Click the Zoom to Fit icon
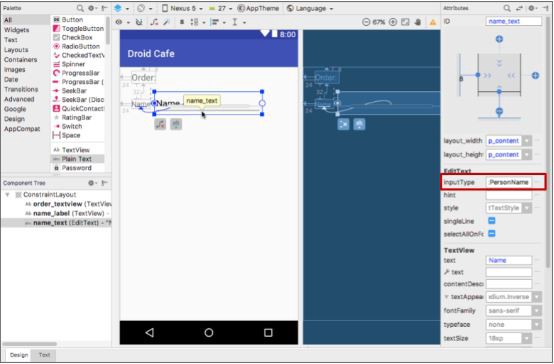Viewport: 554px width, 364px height. pyautogui.click(x=405, y=22)
